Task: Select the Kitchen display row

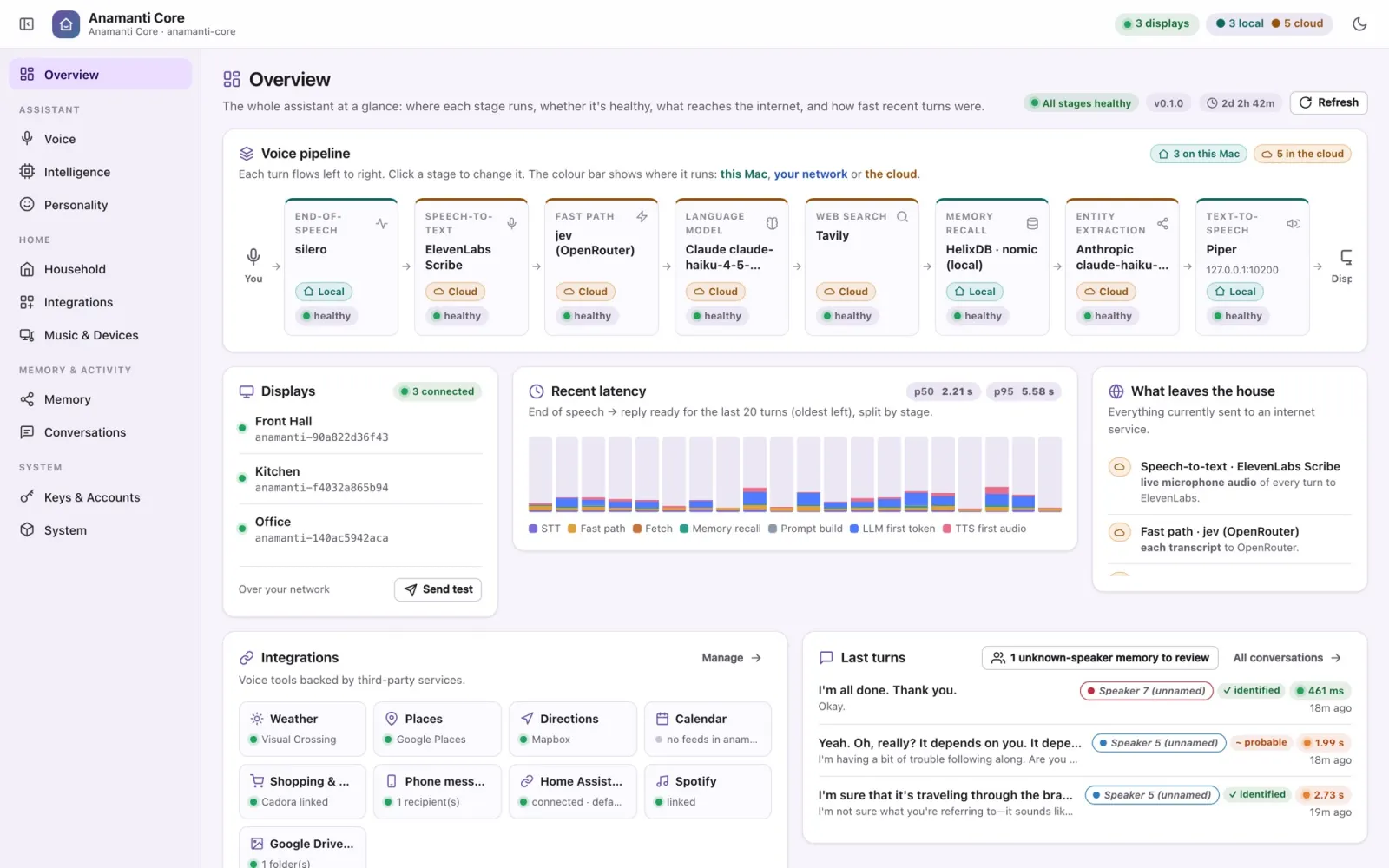Action: (360, 479)
